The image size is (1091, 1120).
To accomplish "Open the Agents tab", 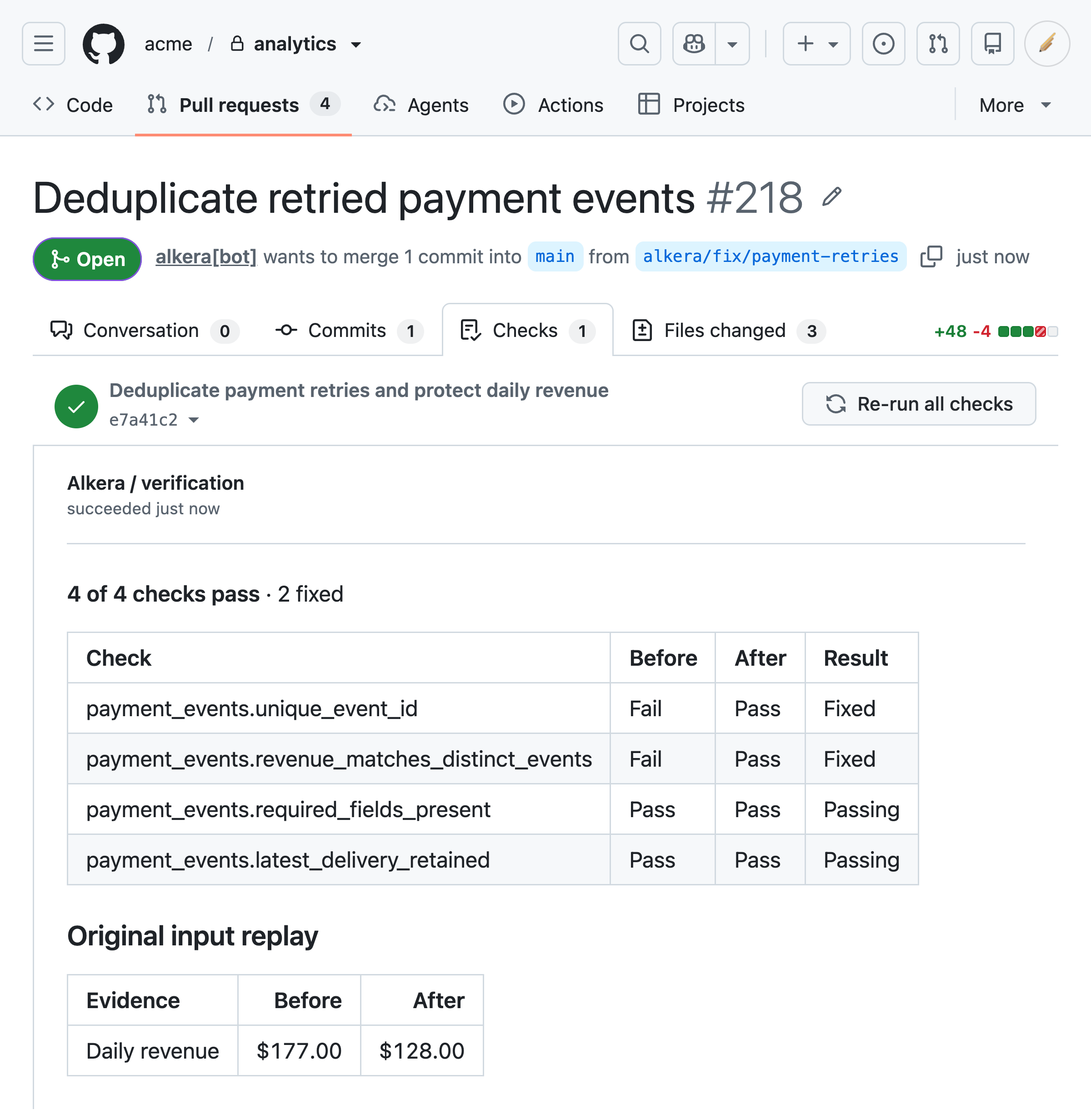I will pyautogui.click(x=421, y=105).
